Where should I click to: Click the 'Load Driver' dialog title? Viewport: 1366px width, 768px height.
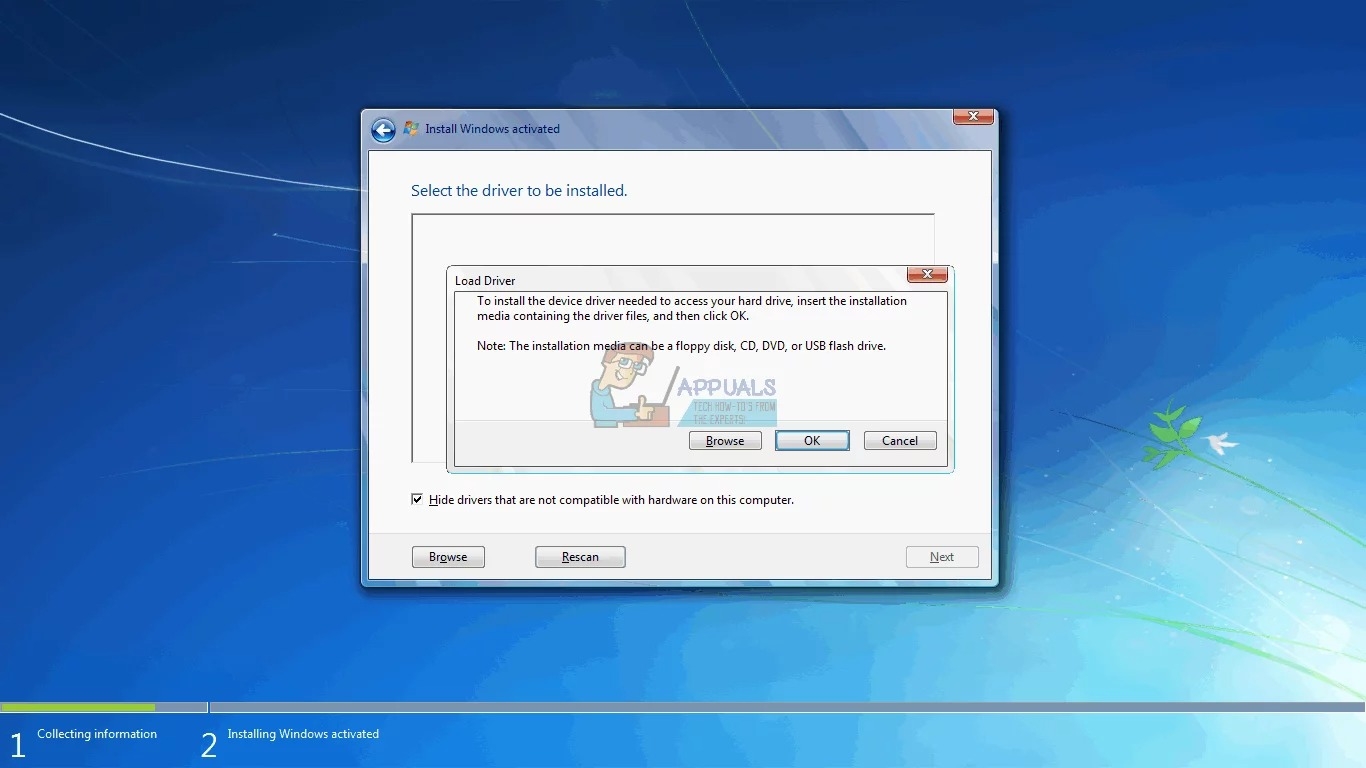click(485, 281)
